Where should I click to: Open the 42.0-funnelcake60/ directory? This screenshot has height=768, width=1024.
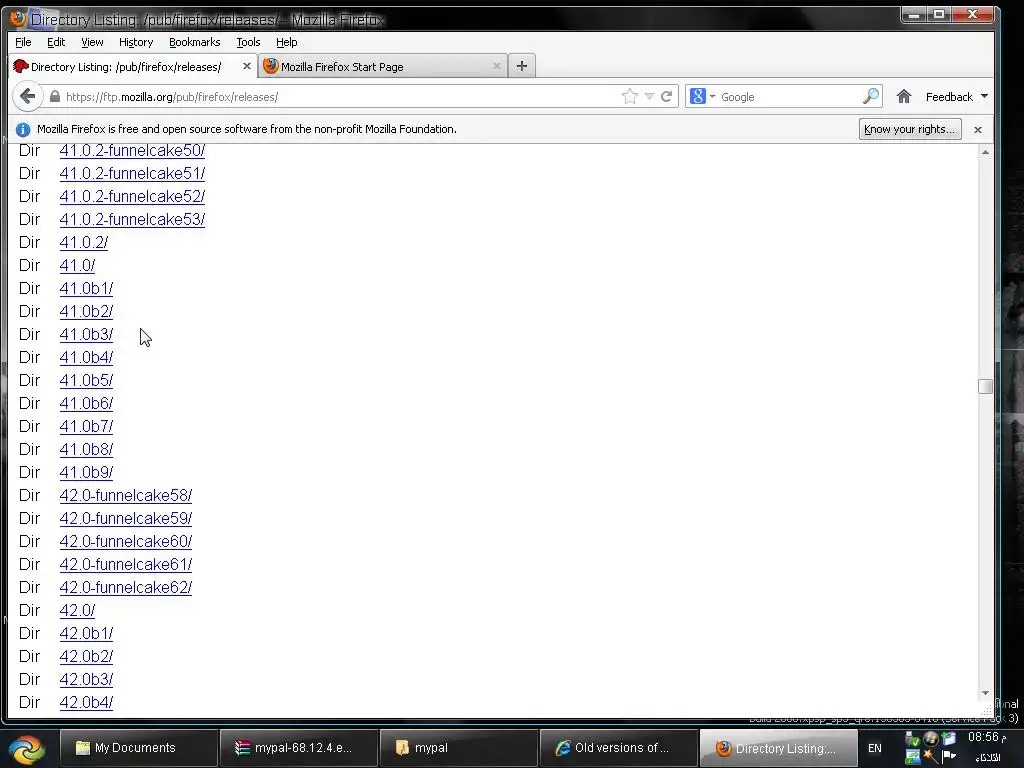tap(125, 541)
